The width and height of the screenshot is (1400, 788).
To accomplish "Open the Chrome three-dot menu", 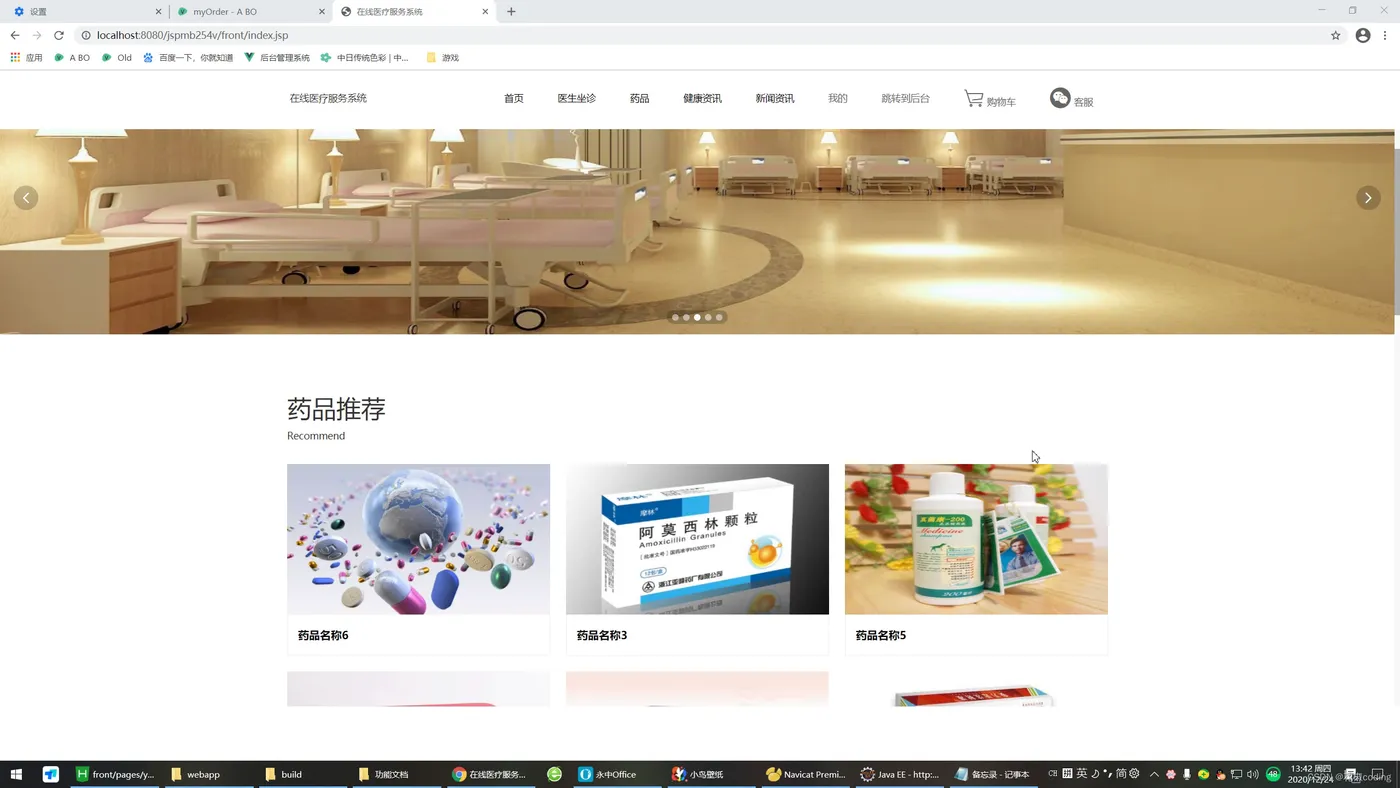I will pyautogui.click(x=1385, y=35).
